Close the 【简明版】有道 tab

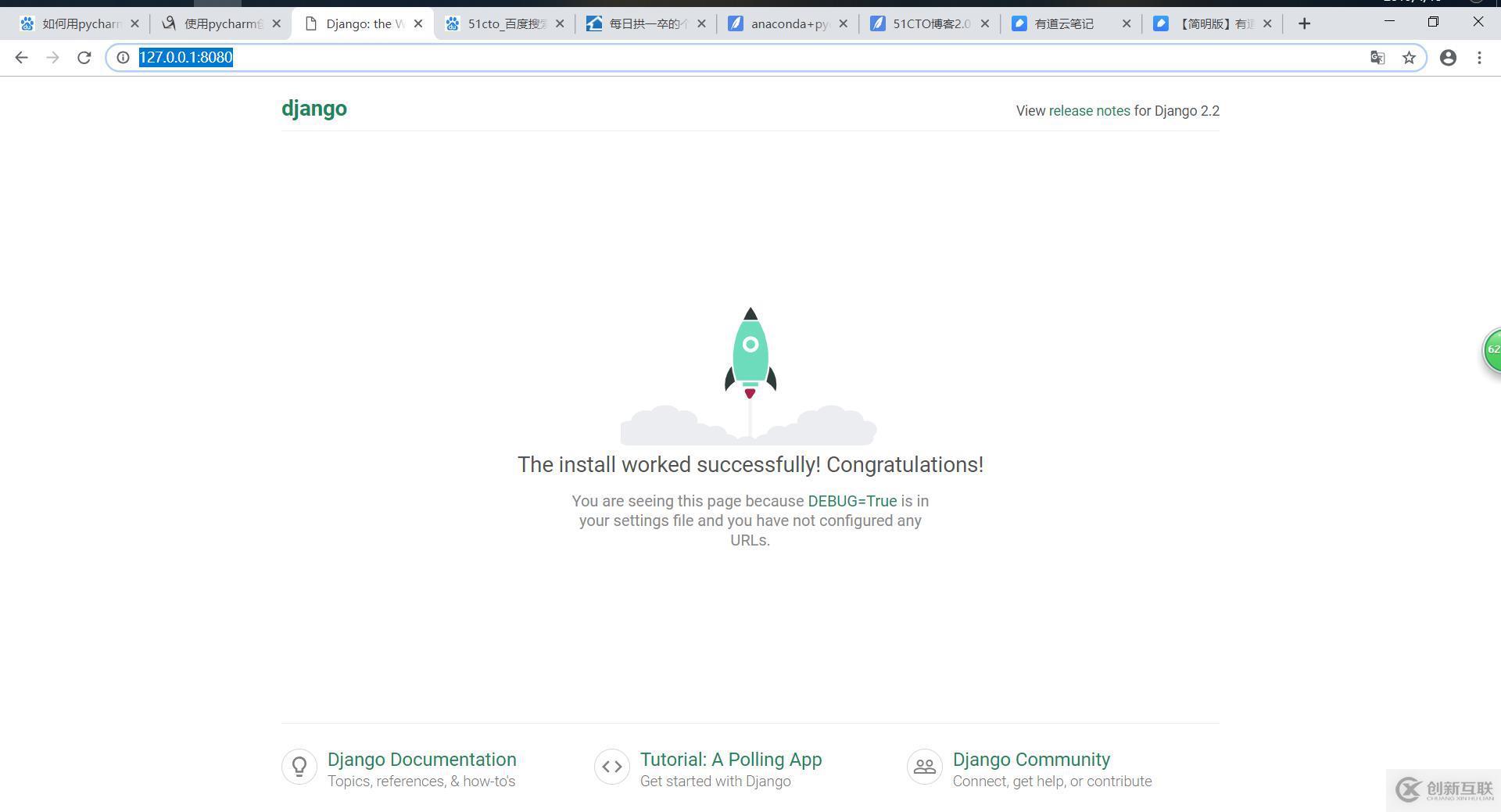click(x=1267, y=23)
